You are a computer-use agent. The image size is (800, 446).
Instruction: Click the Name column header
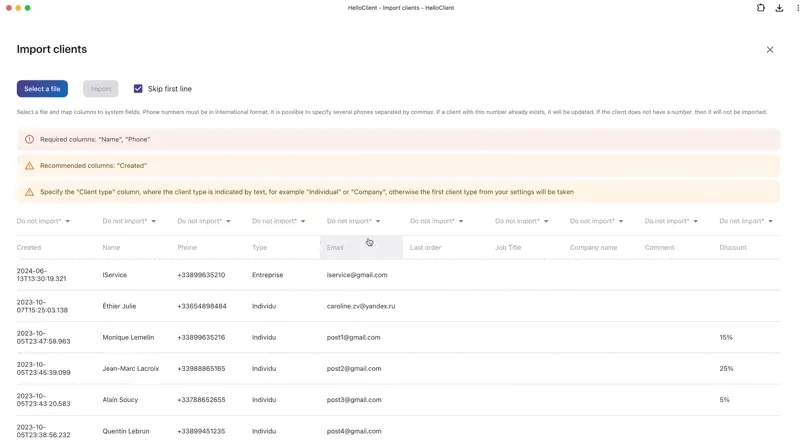[x=111, y=247]
